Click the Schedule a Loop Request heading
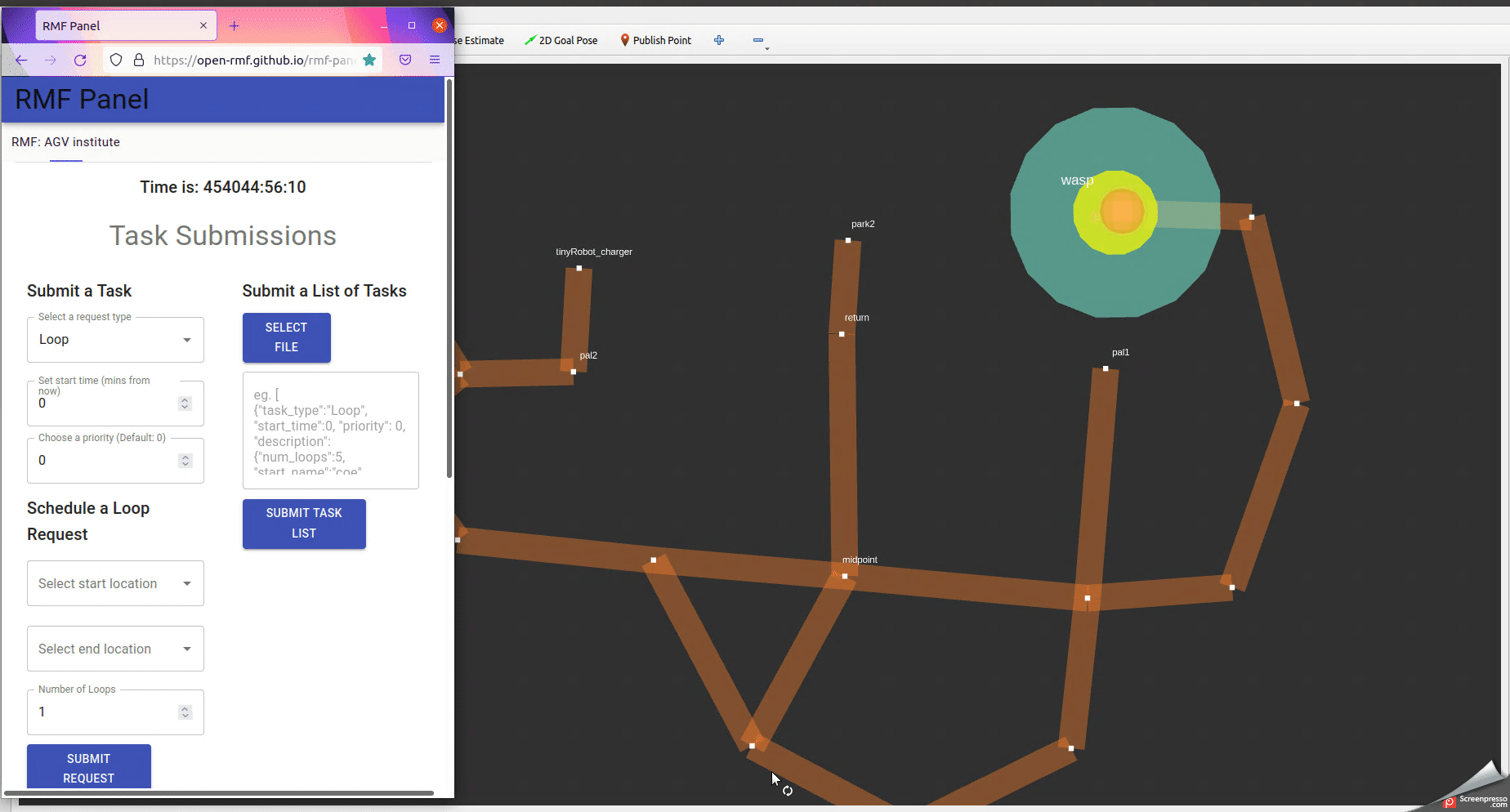This screenshot has height=812, width=1510. point(88,521)
